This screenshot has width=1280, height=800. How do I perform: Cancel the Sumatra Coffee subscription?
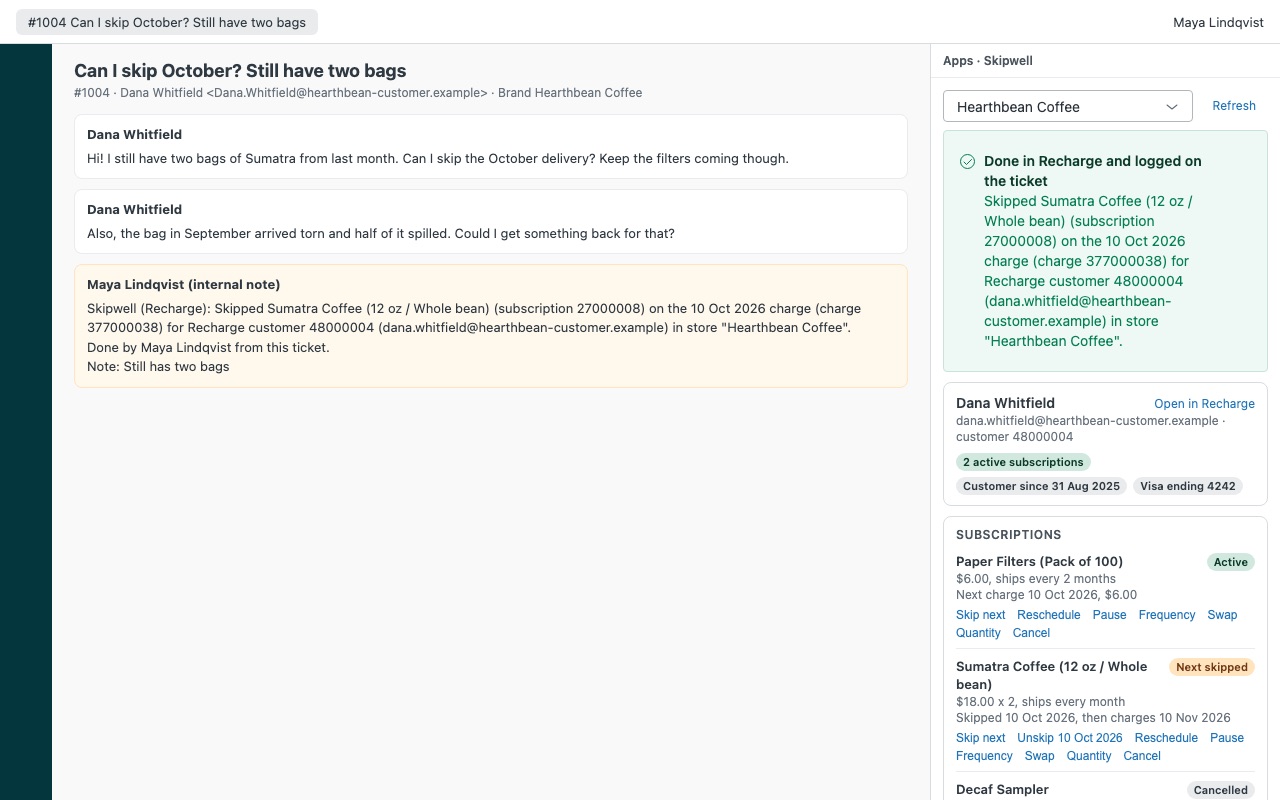[x=1142, y=756]
